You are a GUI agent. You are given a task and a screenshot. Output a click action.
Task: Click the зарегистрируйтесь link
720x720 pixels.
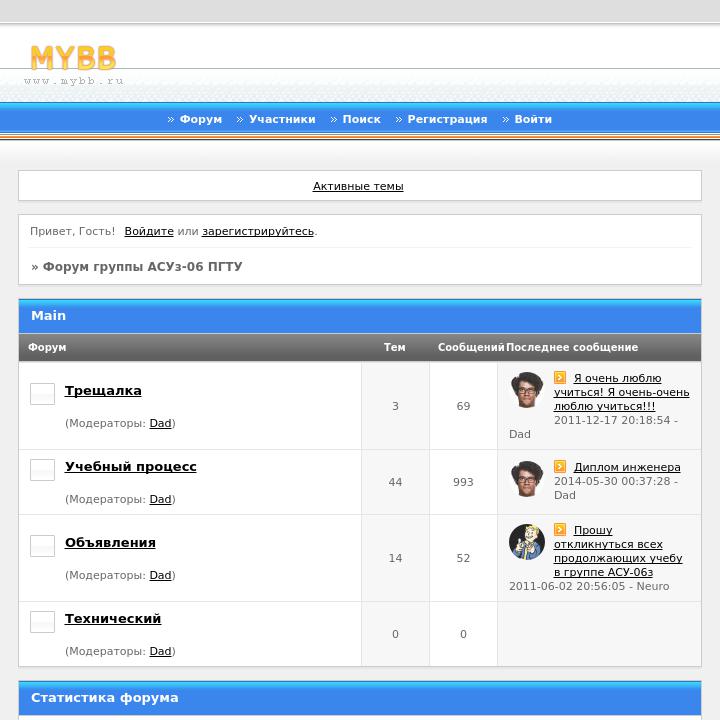[x=258, y=231]
